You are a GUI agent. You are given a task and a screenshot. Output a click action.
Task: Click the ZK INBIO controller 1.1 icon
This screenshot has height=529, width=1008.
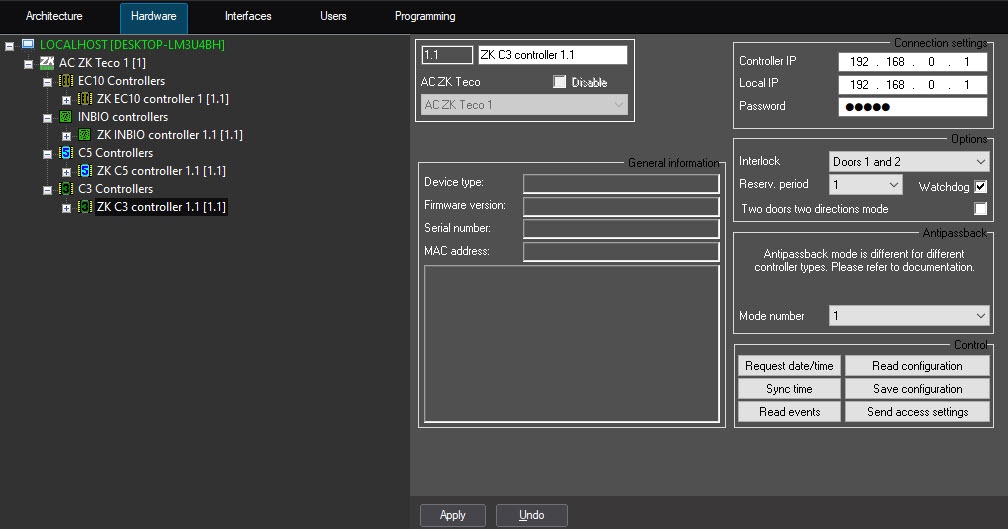click(85, 135)
